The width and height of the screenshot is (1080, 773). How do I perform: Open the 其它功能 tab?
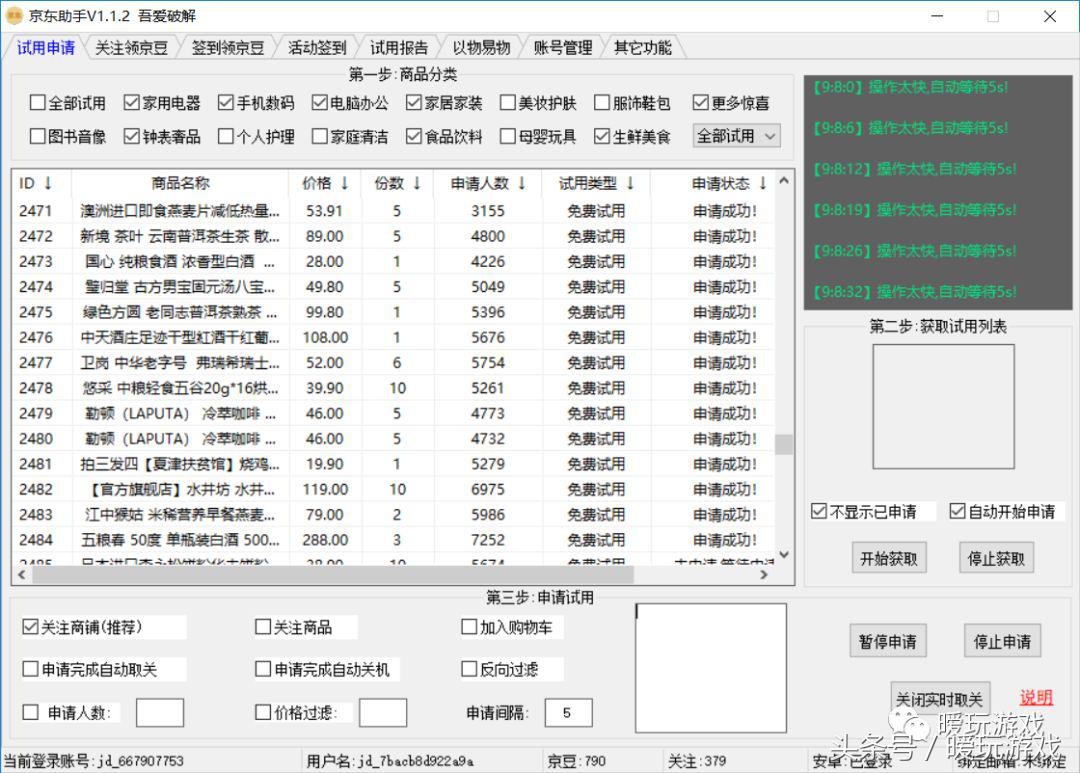[x=644, y=47]
